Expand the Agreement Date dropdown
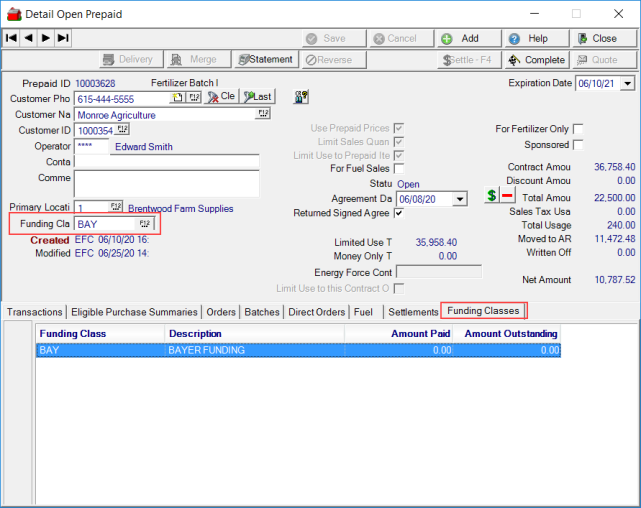This screenshot has height=508, width=641. tap(460, 199)
